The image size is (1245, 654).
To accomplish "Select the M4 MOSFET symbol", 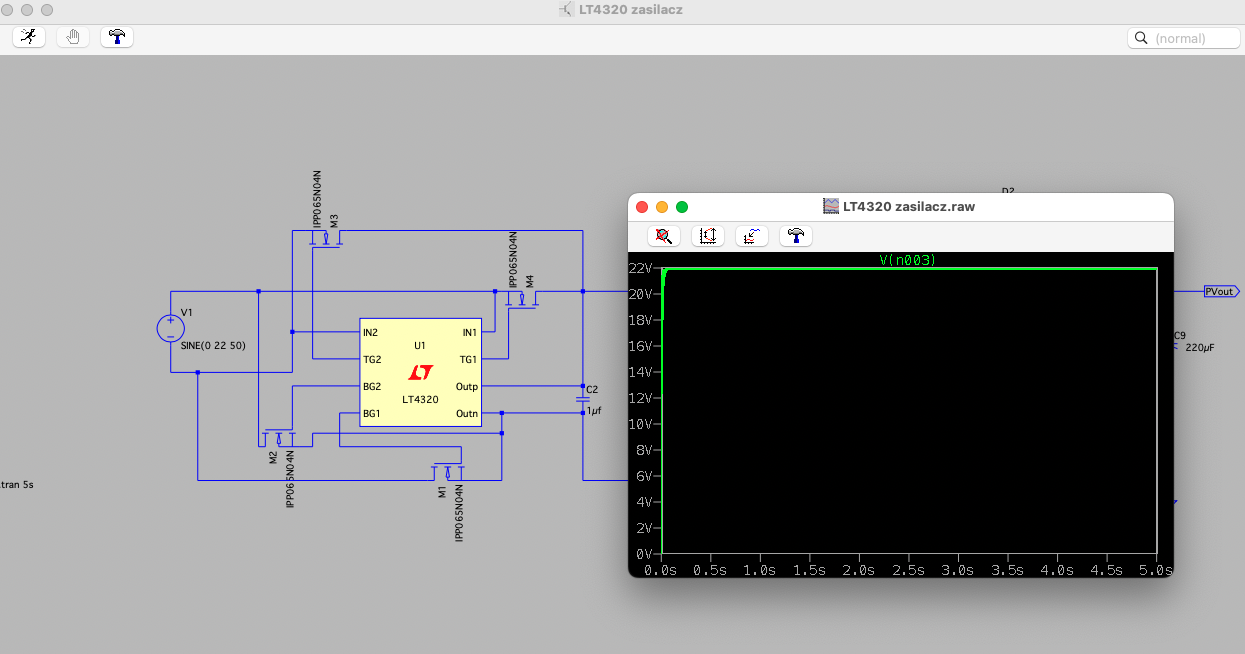I will tap(522, 299).
